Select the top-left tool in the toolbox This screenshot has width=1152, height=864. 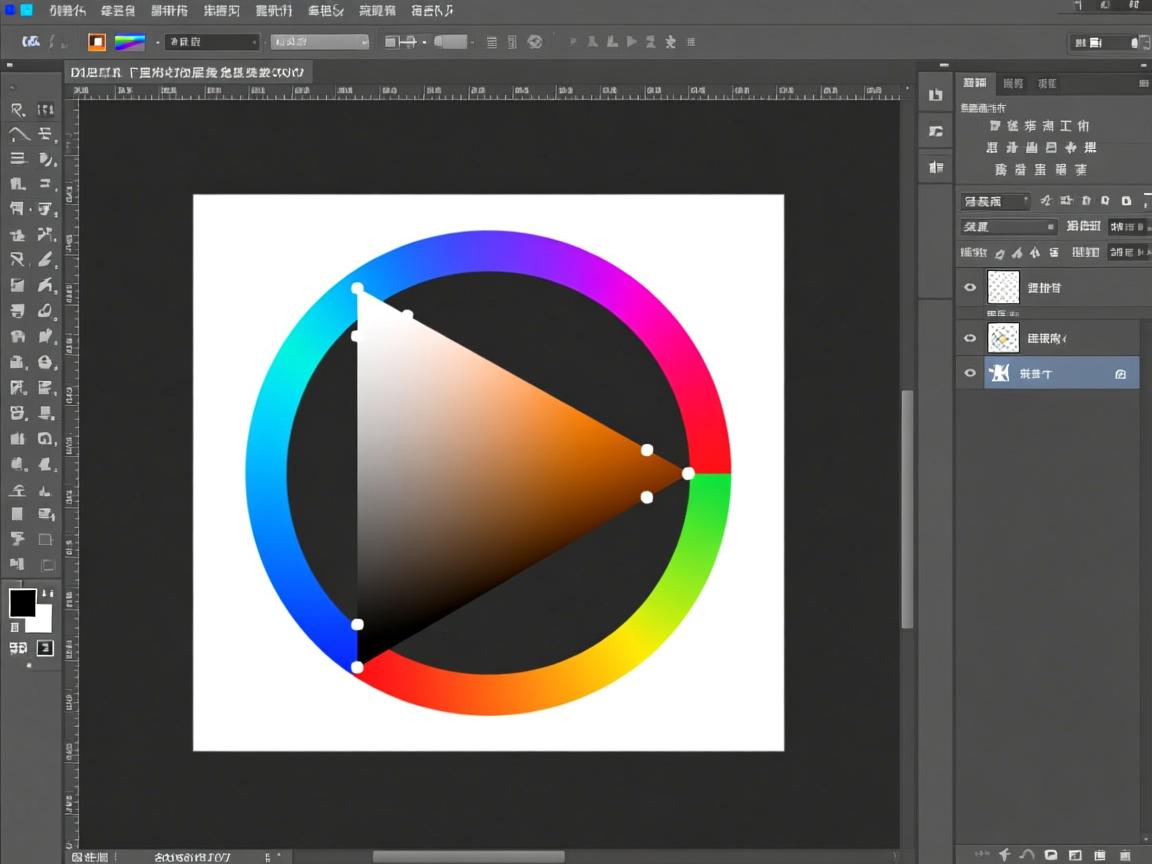(18, 110)
